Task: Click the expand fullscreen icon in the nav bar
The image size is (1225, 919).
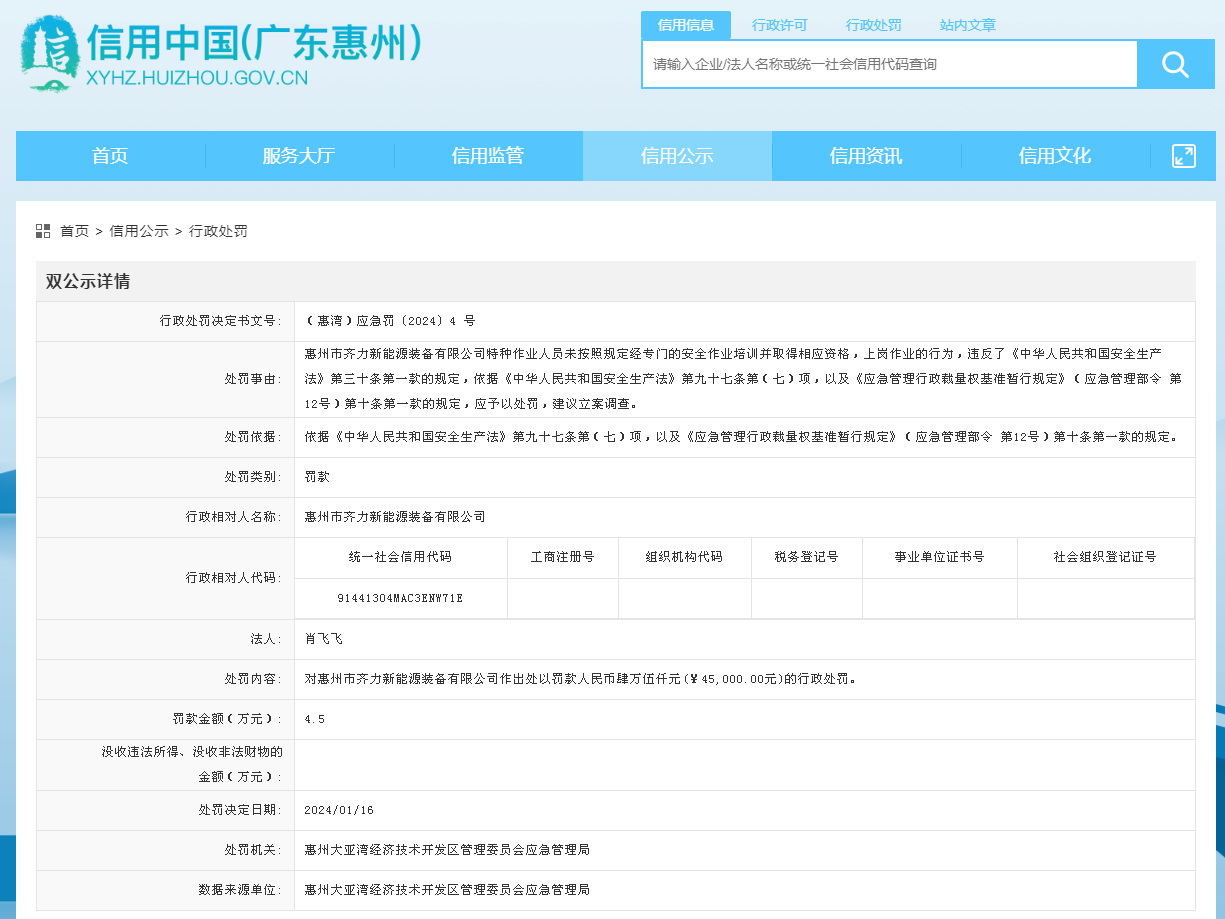Action: click(1184, 156)
